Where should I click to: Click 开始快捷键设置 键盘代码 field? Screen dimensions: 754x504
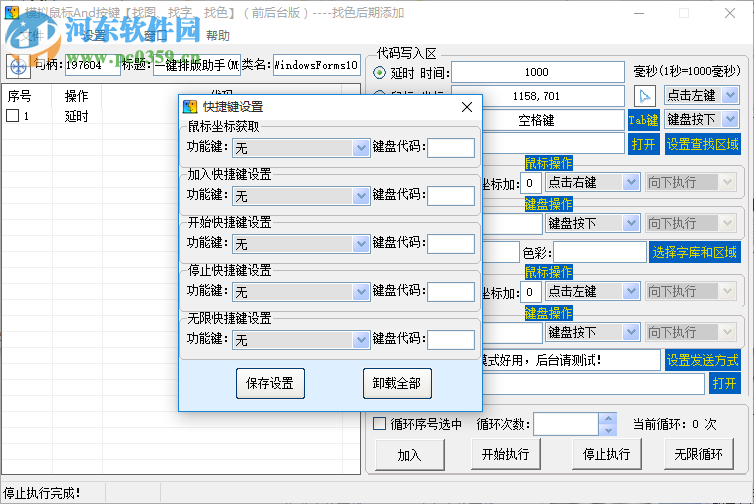[451, 244]
